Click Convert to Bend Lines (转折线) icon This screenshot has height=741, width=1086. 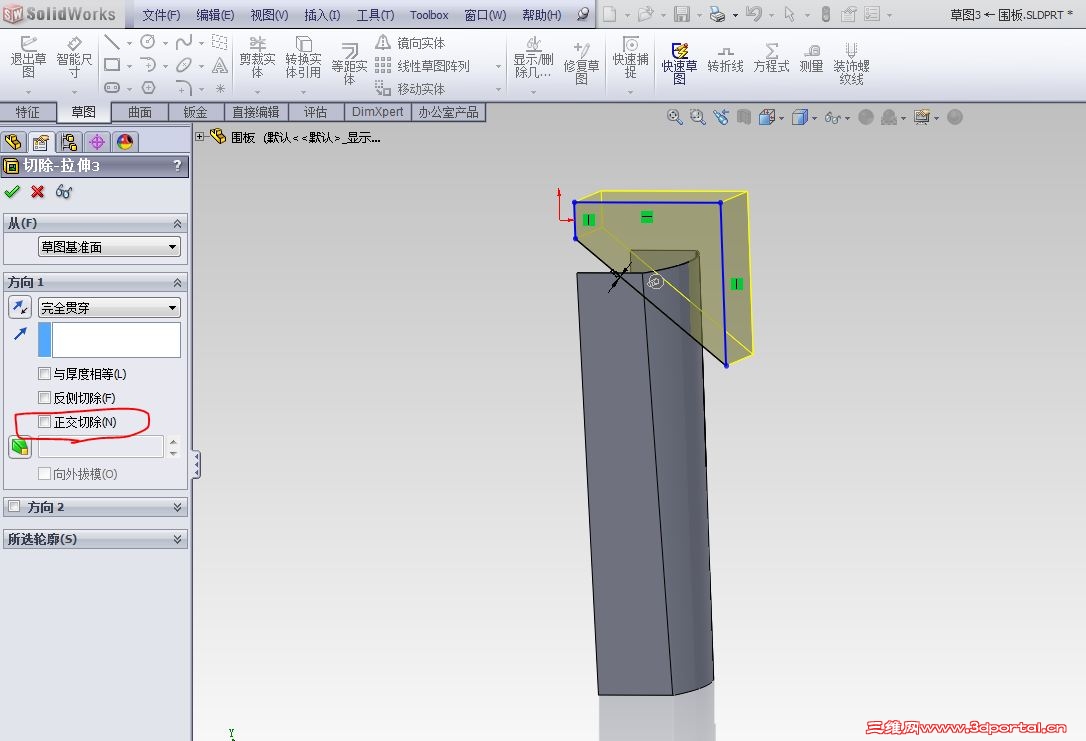[x=725, y=59]
